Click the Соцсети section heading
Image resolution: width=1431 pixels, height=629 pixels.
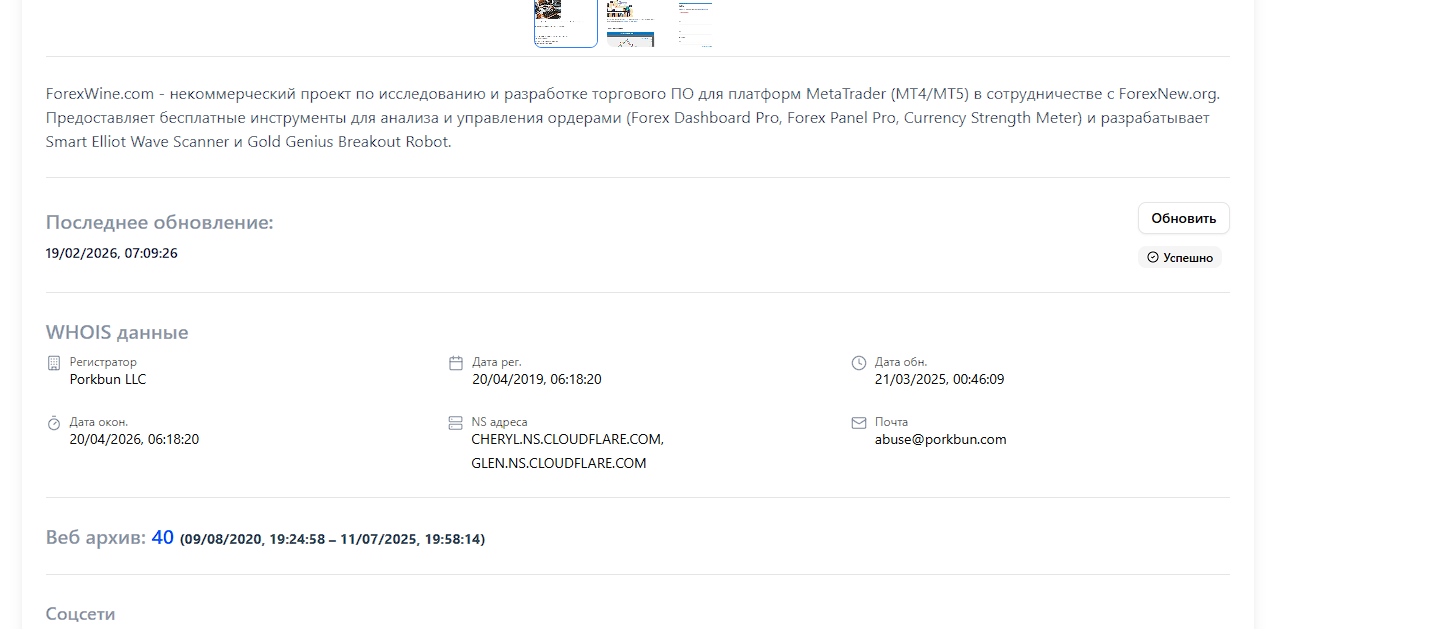pos(81,613)
